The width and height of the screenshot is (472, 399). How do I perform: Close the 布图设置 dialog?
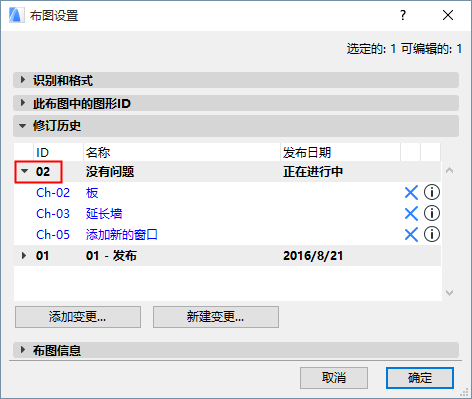pos(448,15)
